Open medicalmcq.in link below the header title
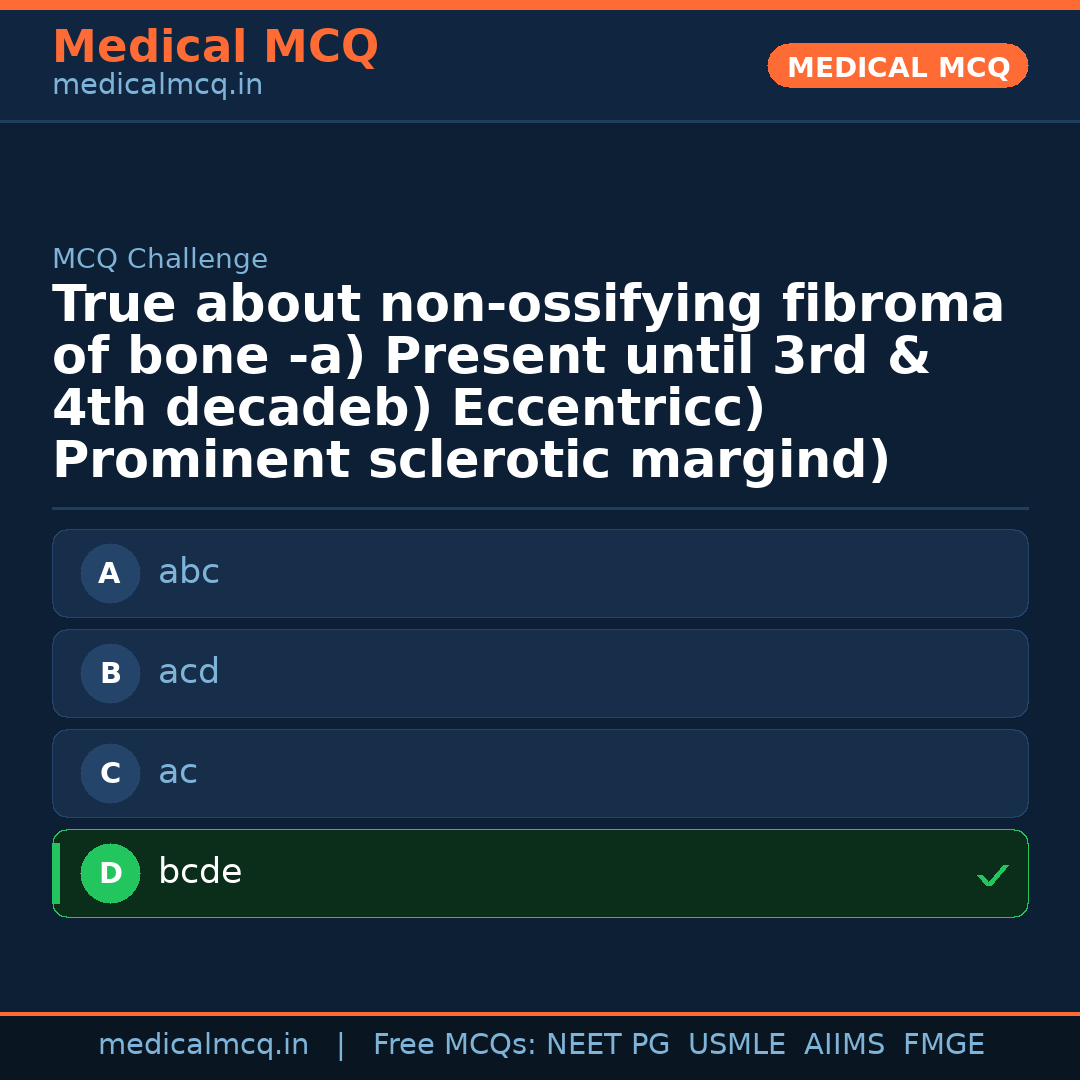Screen dimensions: 1080x1080 coord(157,86)
